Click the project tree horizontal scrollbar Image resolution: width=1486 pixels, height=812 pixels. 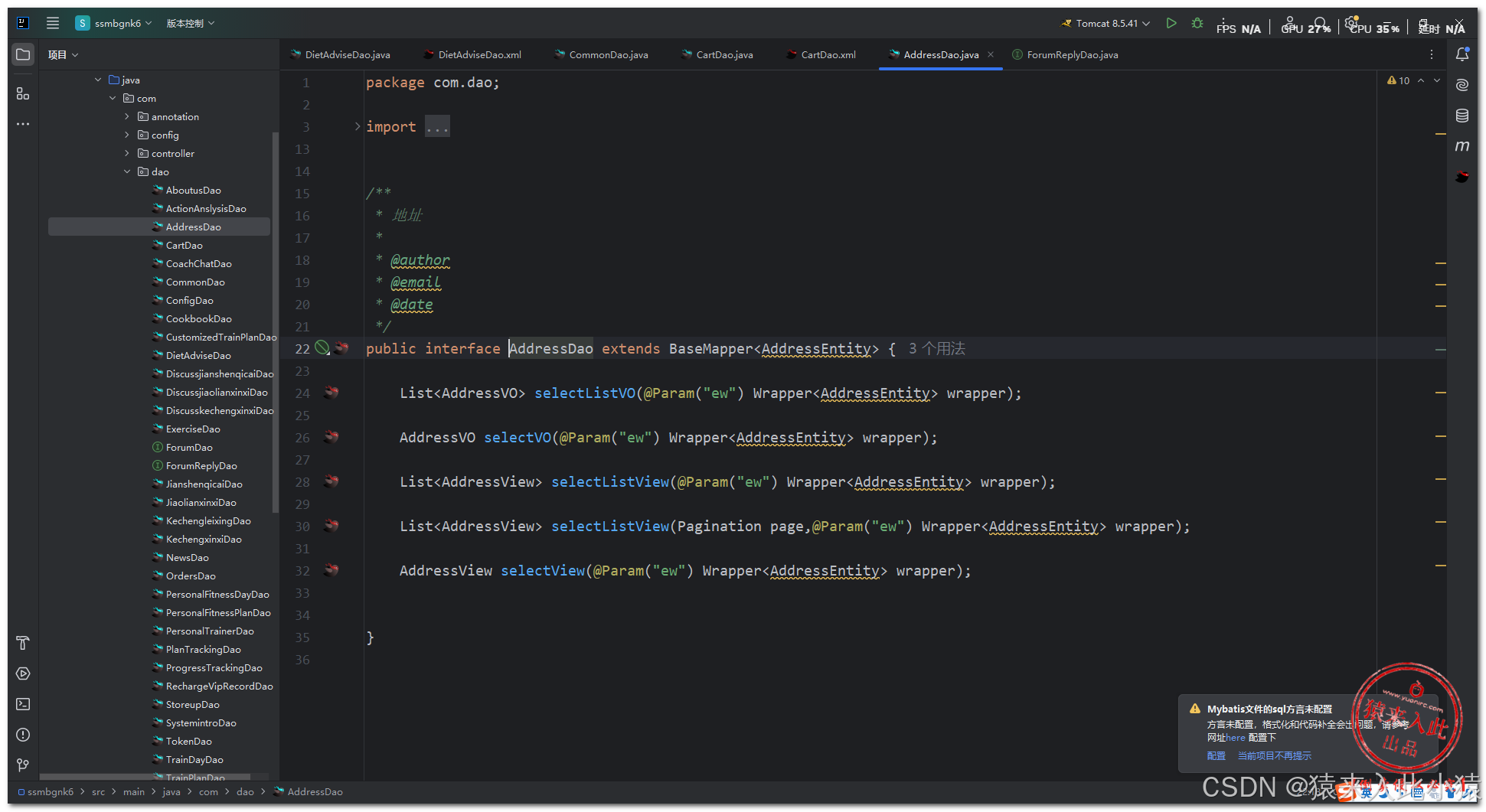click(145, 778)
